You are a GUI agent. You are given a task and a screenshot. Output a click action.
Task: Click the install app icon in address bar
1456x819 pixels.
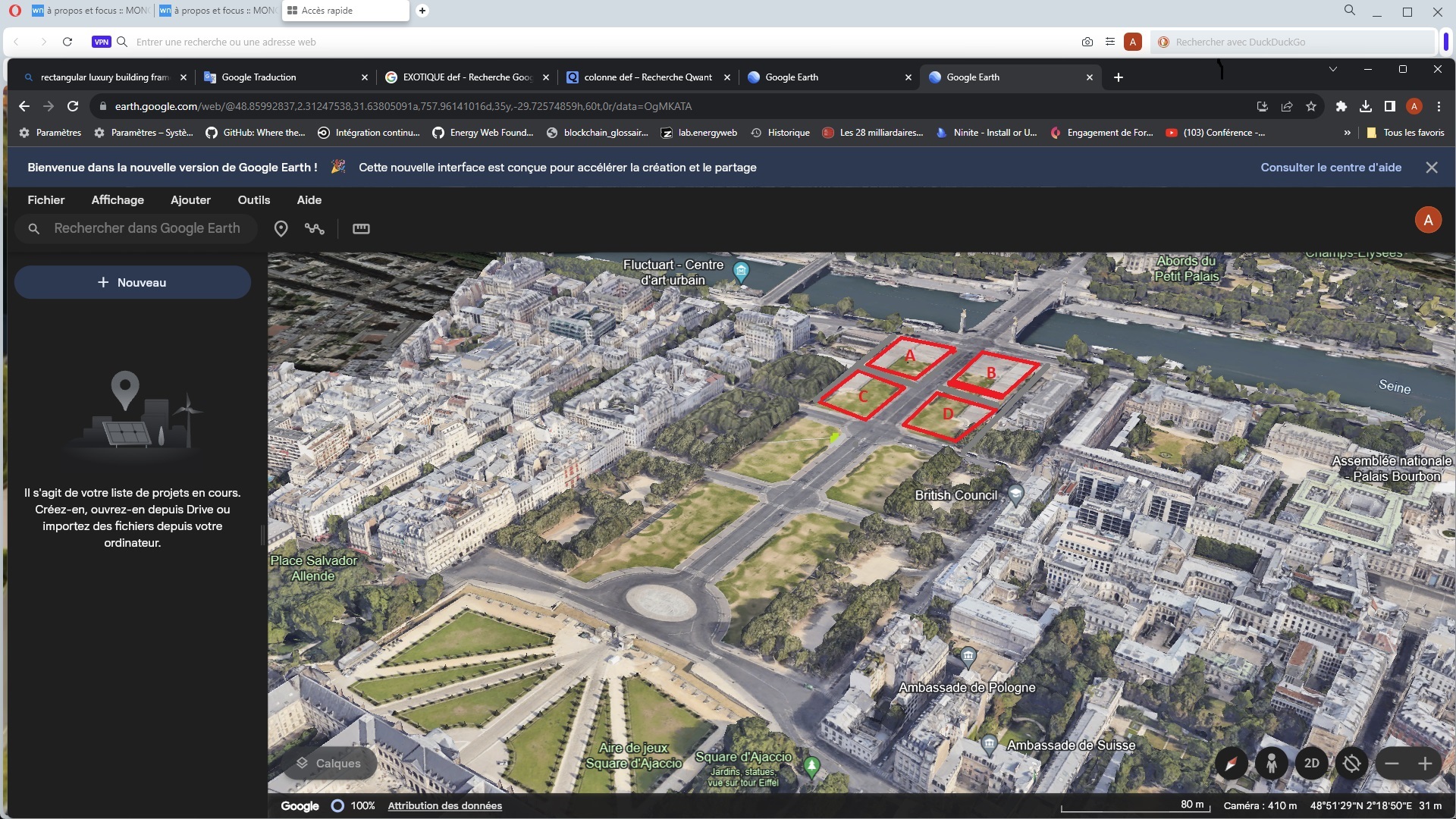tap(1263, 106)
